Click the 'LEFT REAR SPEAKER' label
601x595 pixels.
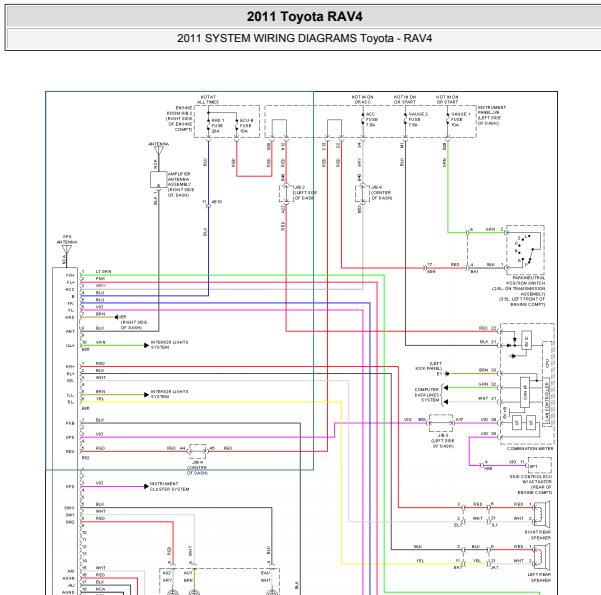(x=539, y=577)
